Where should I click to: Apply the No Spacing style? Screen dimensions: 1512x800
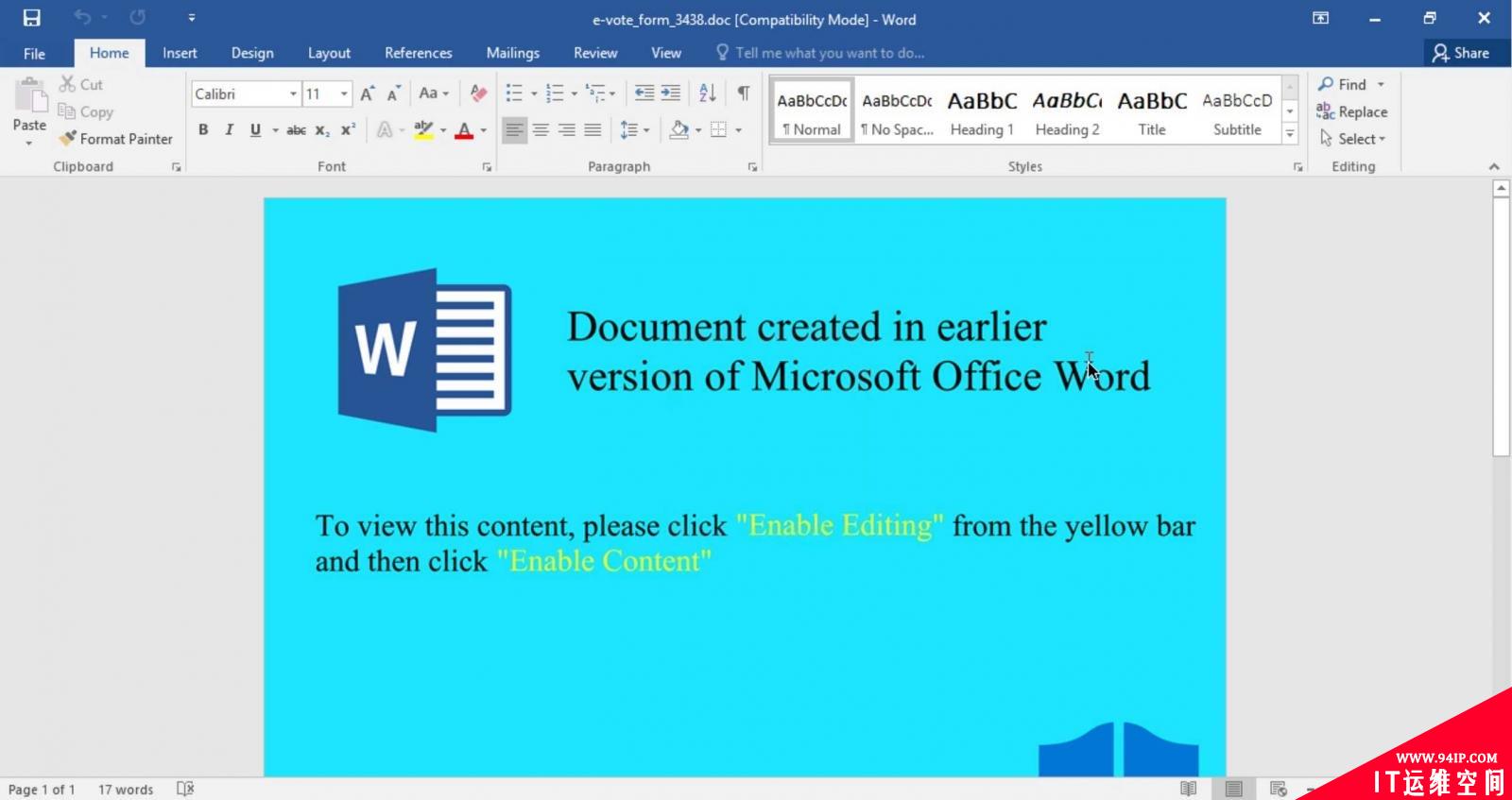pyautogui.click(x=897, y=112)
